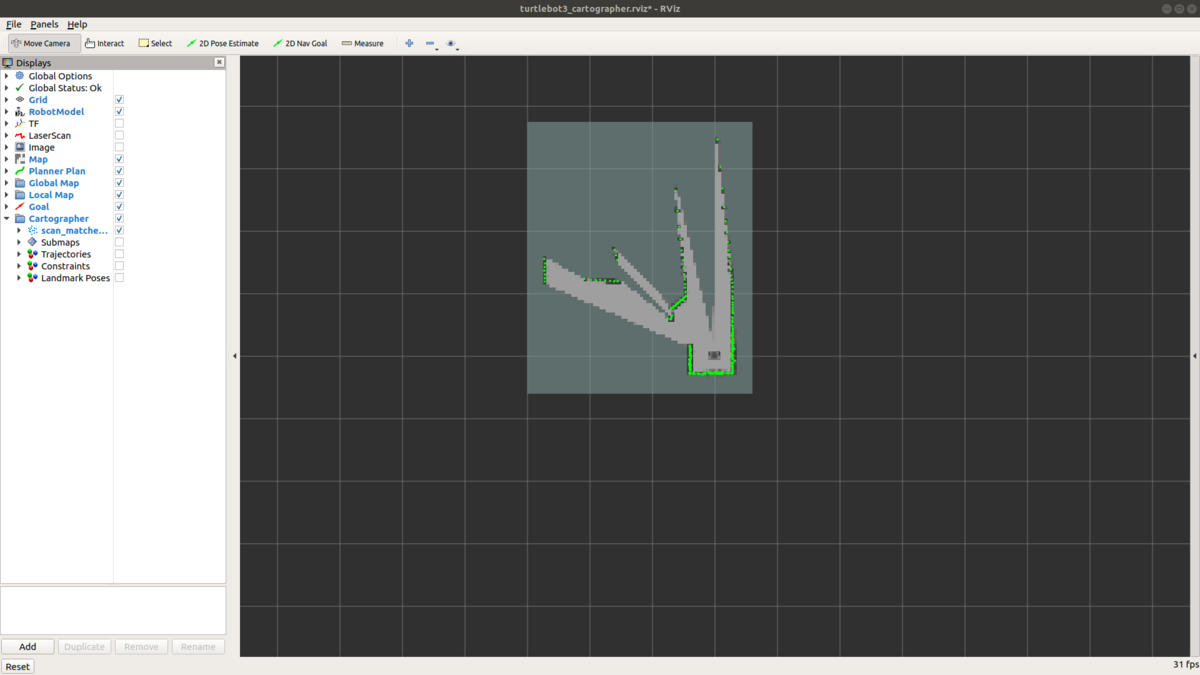Select the Measure tool
The image size is (1200, 675).
click(x=362, y=43)
